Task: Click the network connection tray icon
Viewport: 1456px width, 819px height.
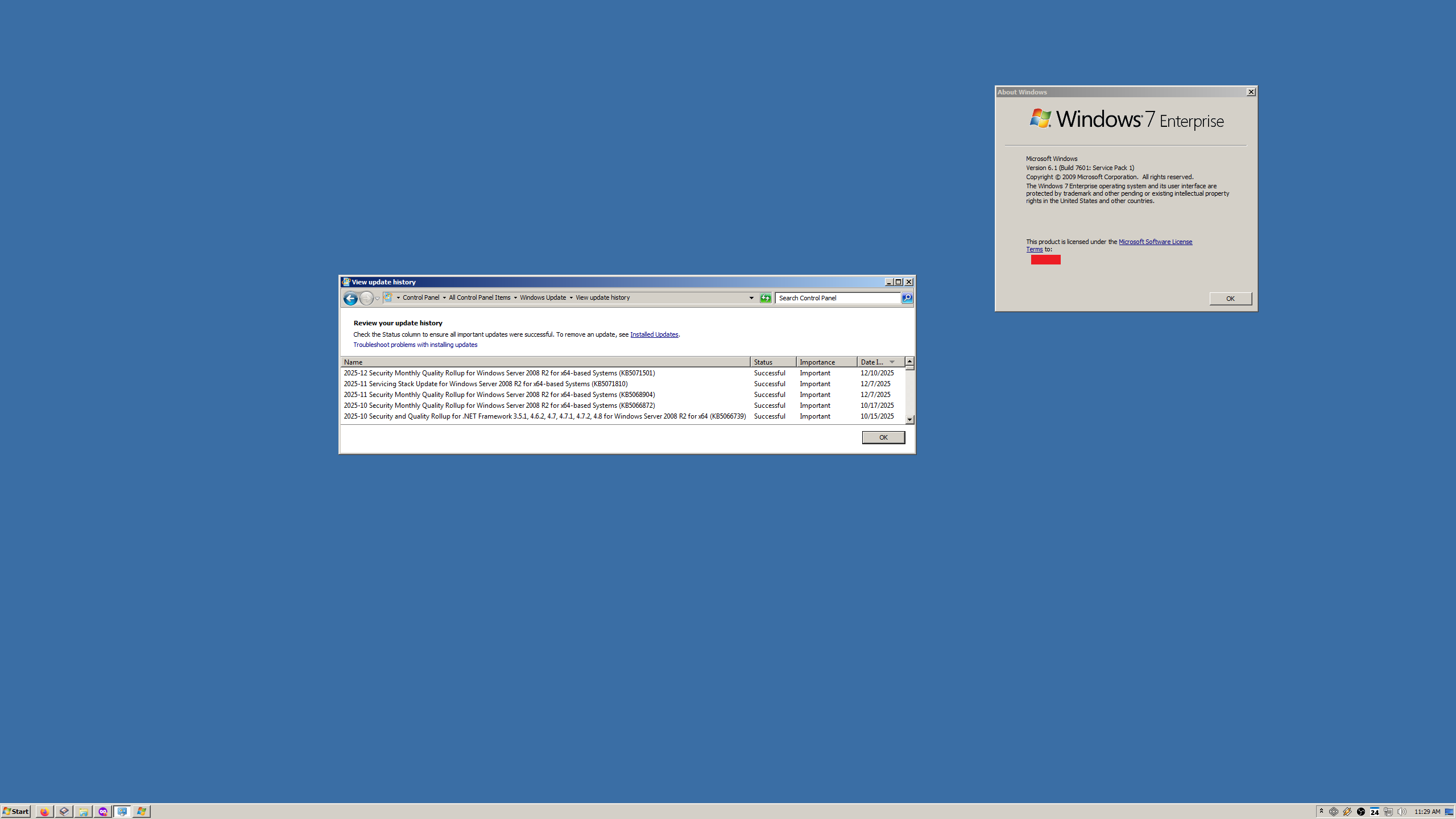Action: (1388, 812)
